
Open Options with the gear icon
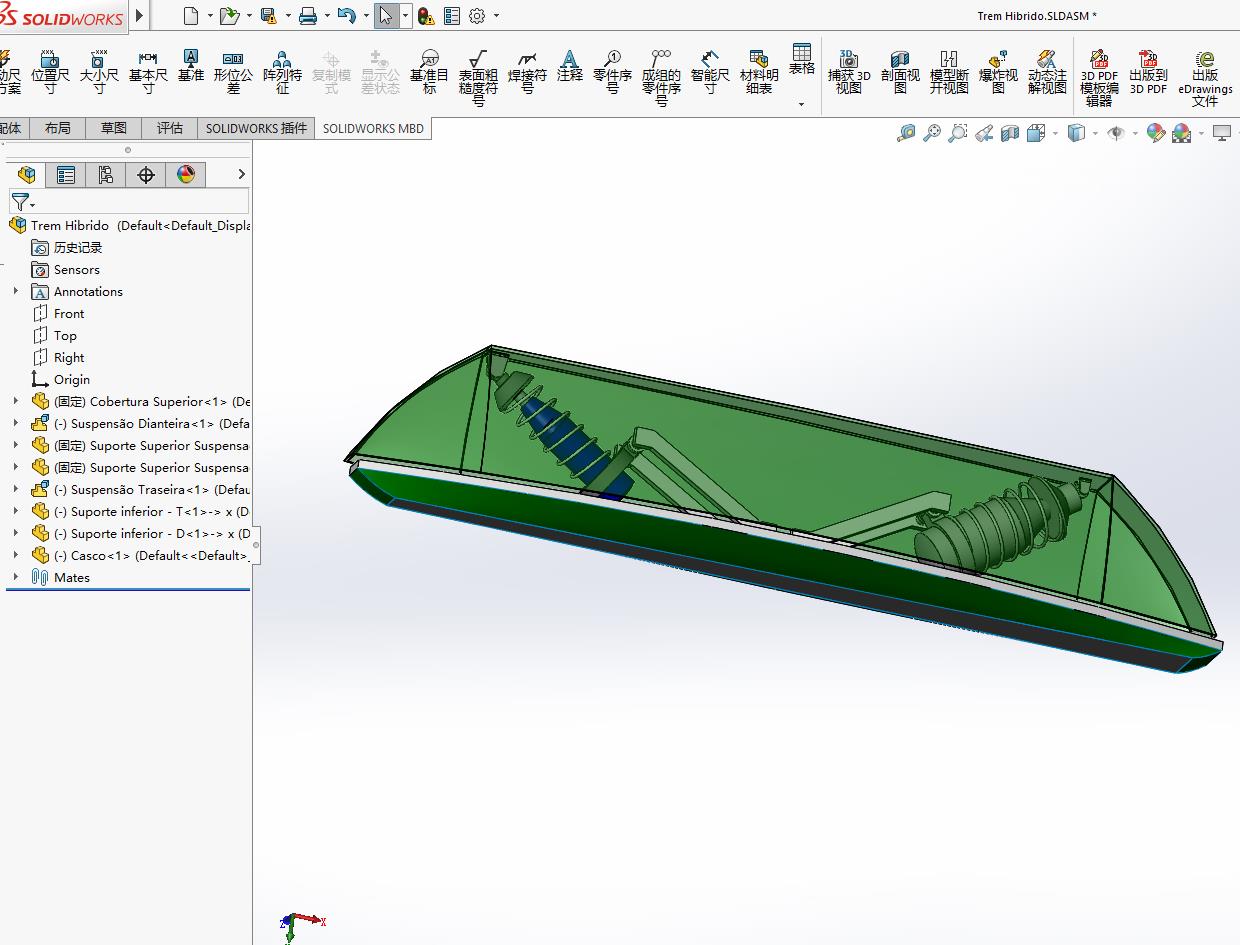coord(477,15)
